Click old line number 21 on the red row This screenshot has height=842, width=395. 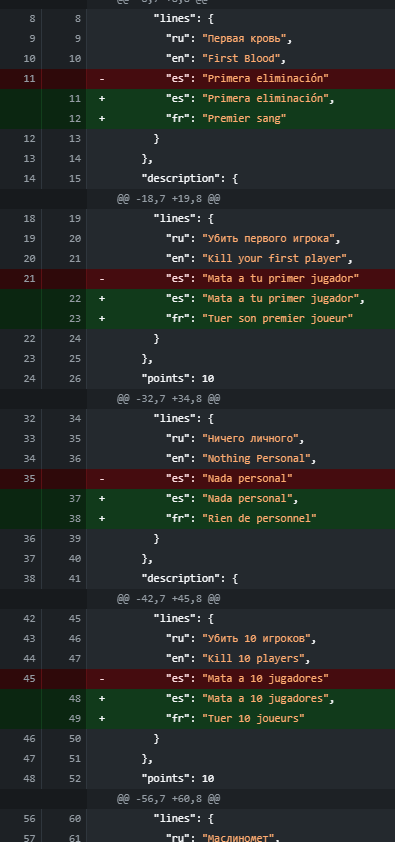click(29, 279)
